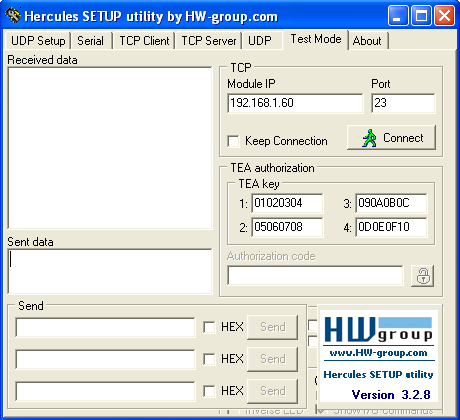Focus TEA key field 3
This screenshot has width=460, height=420.
pyautogui.click(x=391, y=203)
